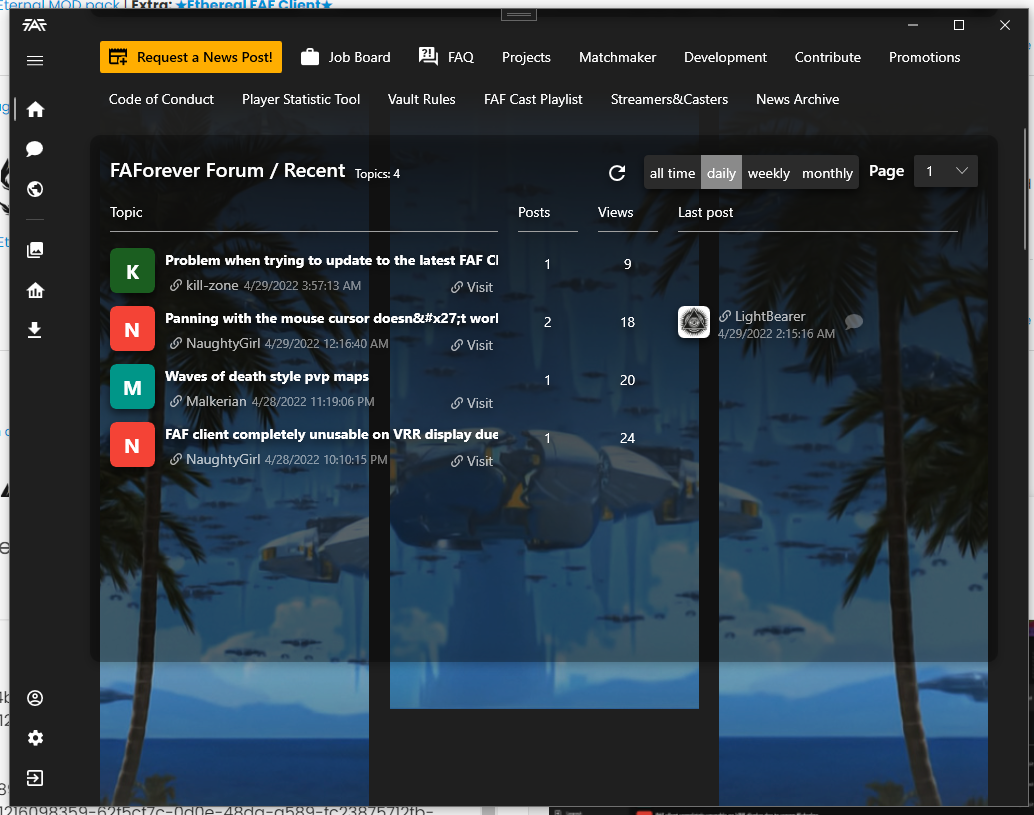Viewport: 1034px width, 815px height.
Task: Click the Views column header
Action: pyautogui.click(x=615, y=212)
